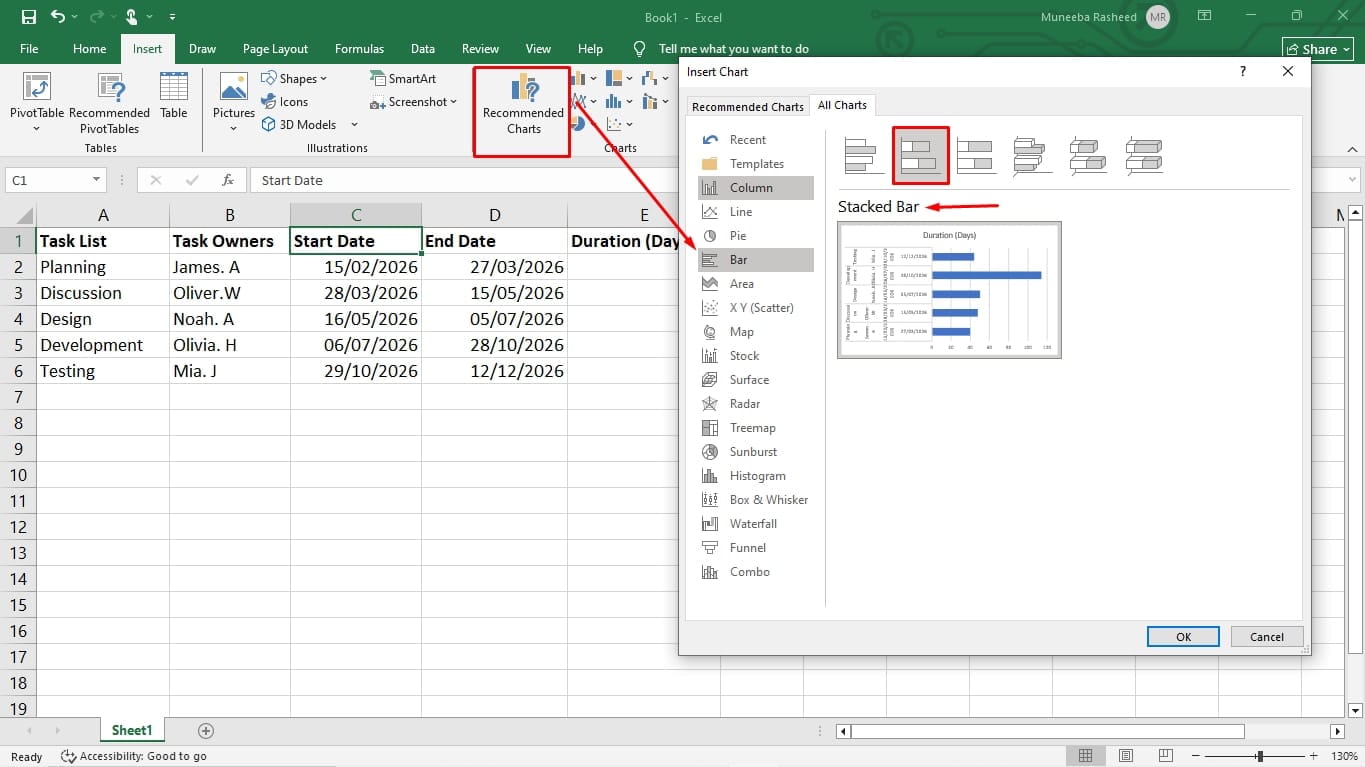The height and width of the screenshot is (767, 1365).
Task: Switch to the Page Layout ribbon tab
Action: (x=275, y=49)
